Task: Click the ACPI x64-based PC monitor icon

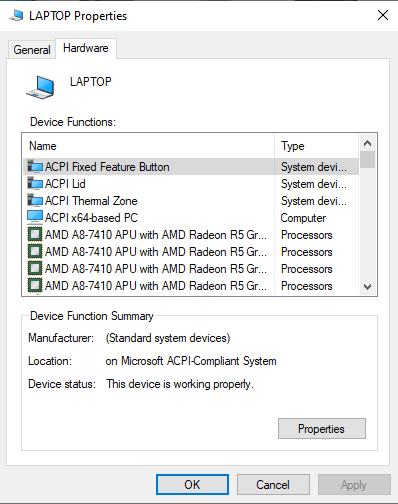Action: [x=35, y=217]
